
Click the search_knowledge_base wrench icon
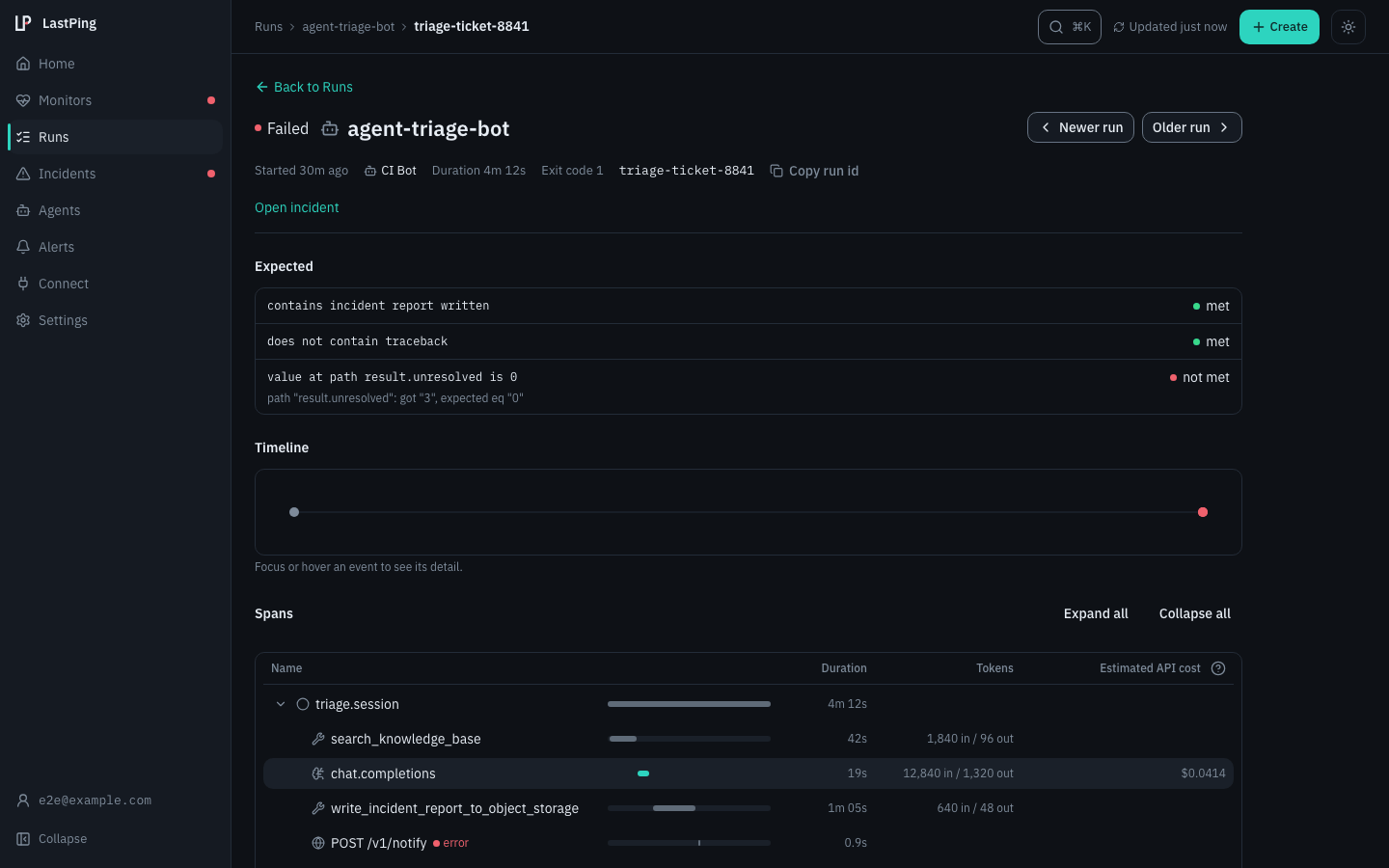point(318,739)
